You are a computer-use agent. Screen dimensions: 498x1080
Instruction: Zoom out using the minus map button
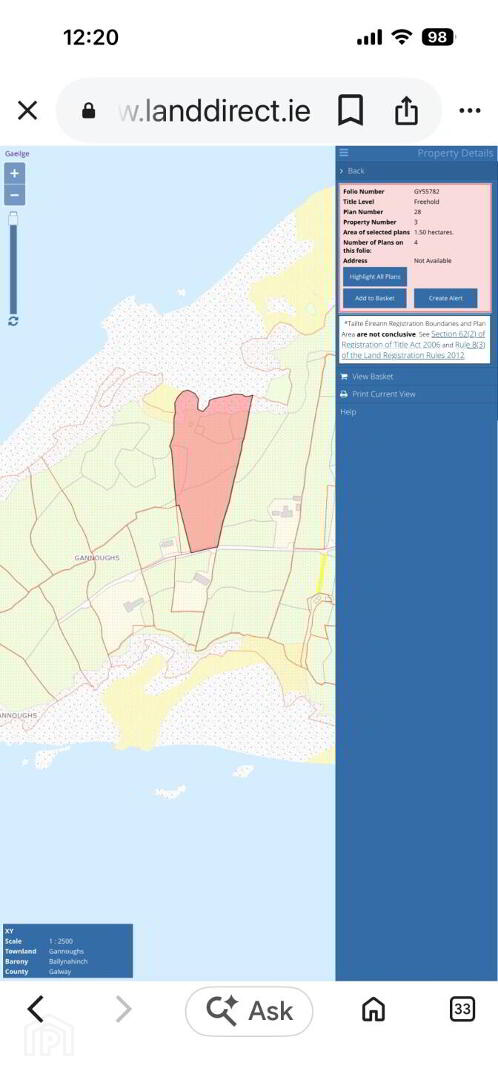(x=14, y=196)
